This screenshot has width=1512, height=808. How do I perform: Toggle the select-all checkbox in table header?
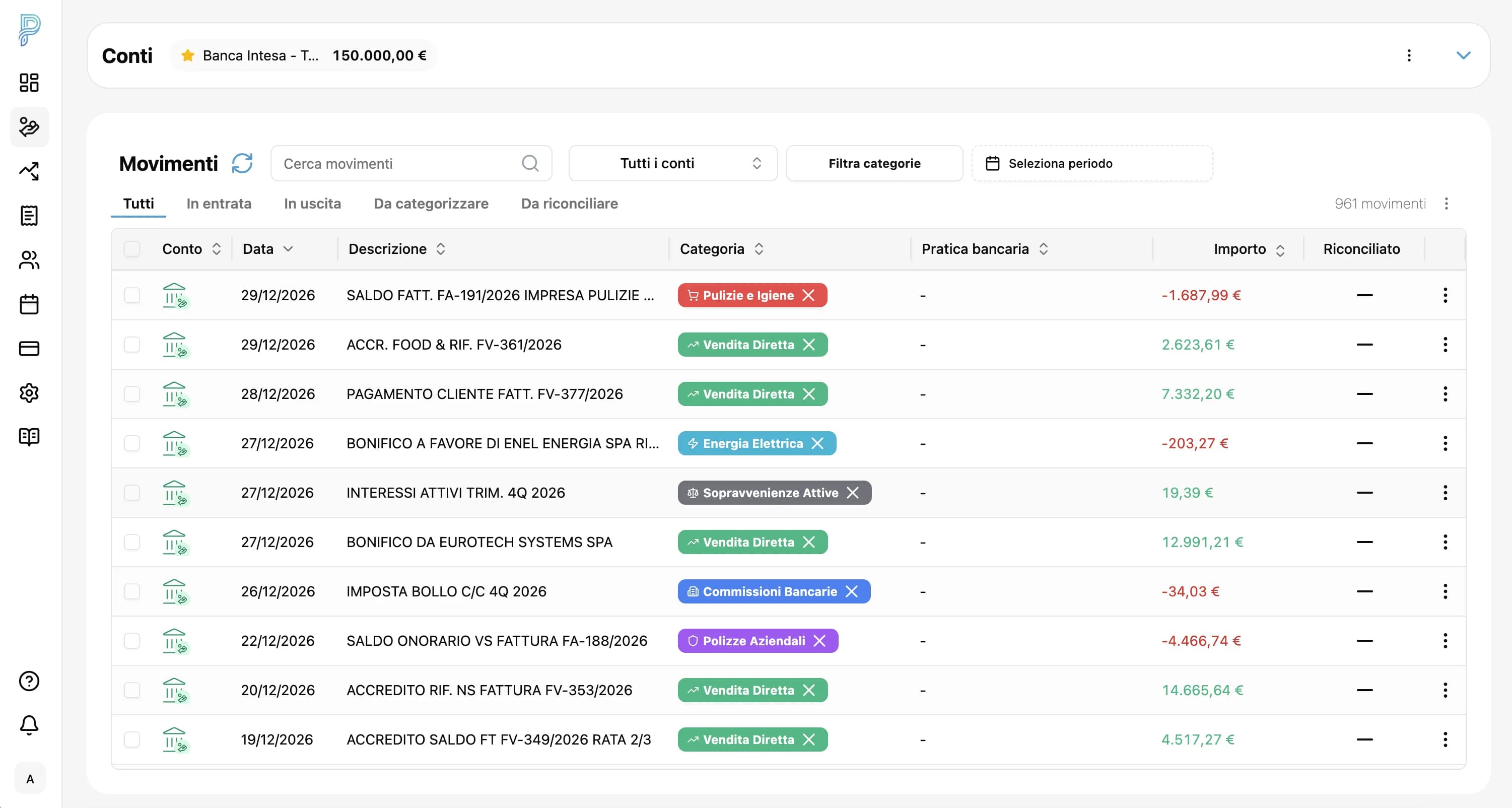pos(132,249)
